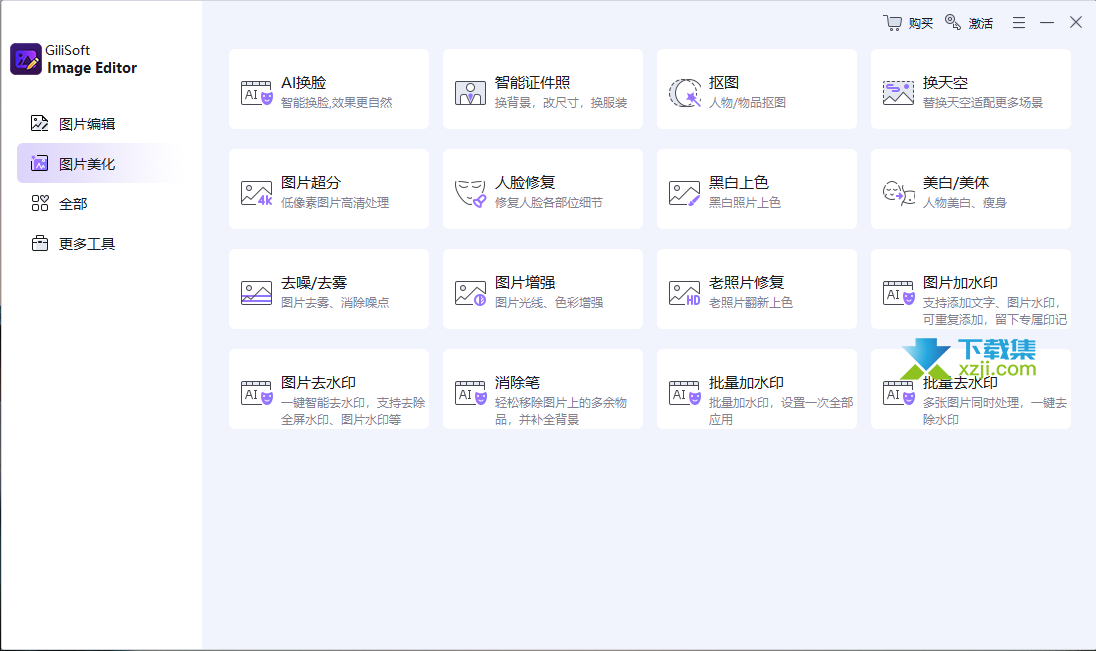The image size is (1096, 651).
Task: Click the shopping cart icon
Action: pyautogui.click(x=893, y=23)
